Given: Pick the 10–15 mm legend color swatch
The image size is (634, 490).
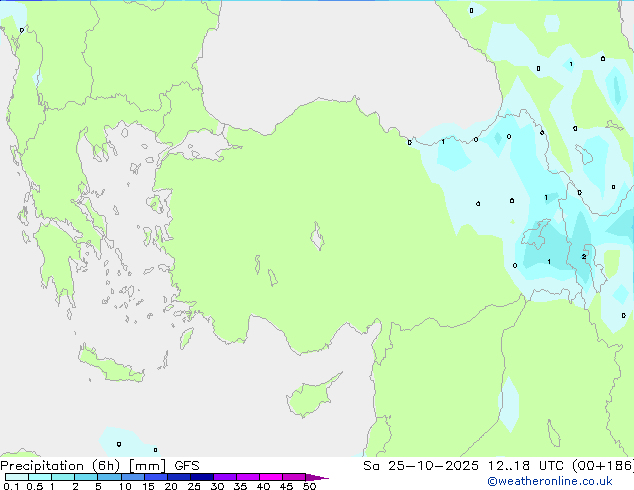Looking at the screenshot, I should pos(132,477).
